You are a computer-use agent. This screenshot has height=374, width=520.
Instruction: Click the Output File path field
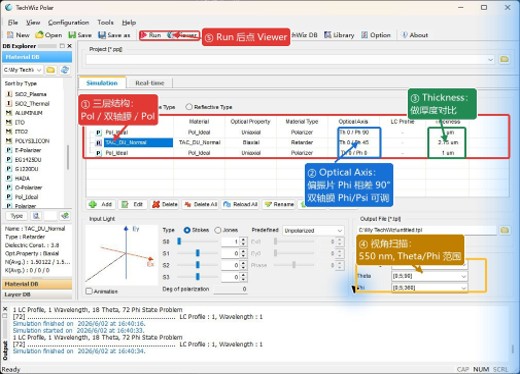click(x=427, y=230)
